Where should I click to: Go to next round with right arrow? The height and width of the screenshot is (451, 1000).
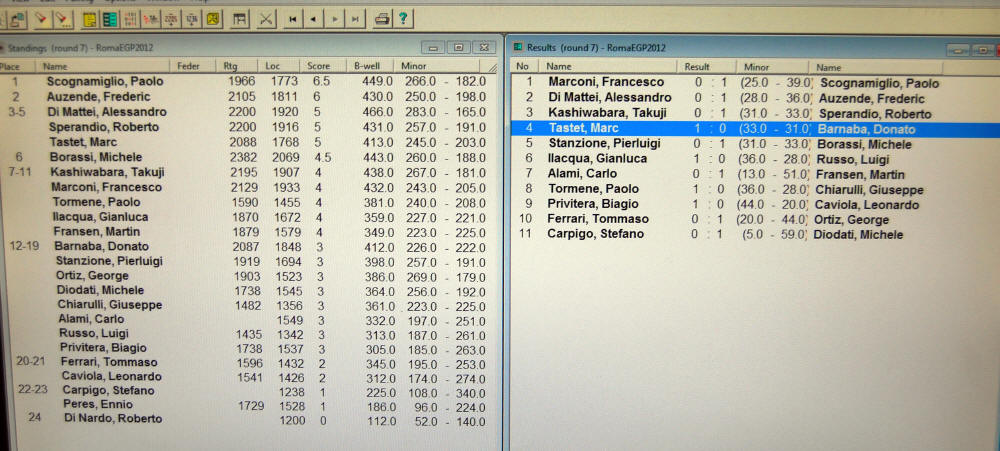pyautogui.click(x=334, y=19)
